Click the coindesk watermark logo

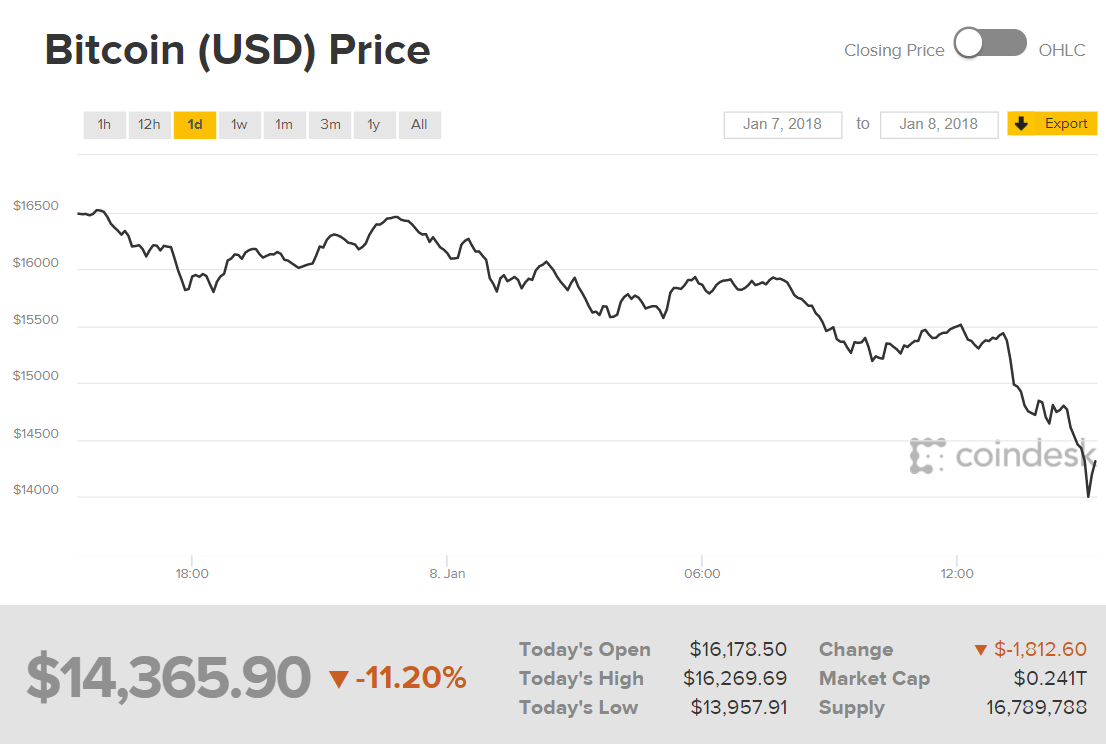(x=1005, y=456)
